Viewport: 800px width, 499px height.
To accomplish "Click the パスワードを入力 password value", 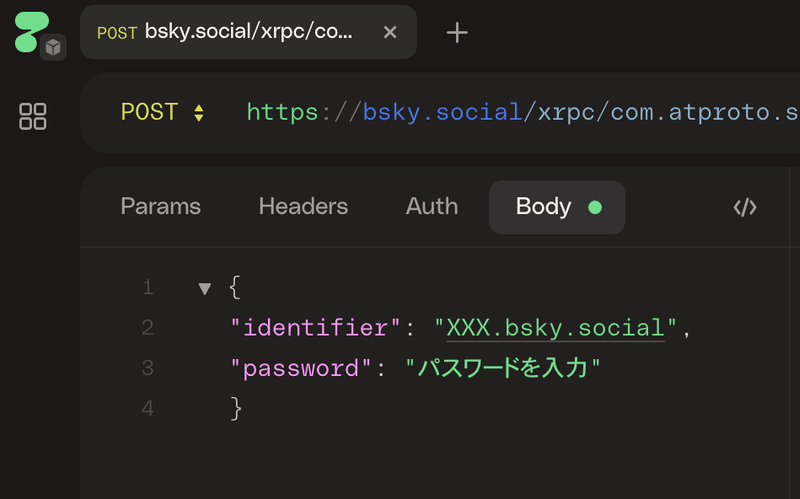I will point(503,368).
